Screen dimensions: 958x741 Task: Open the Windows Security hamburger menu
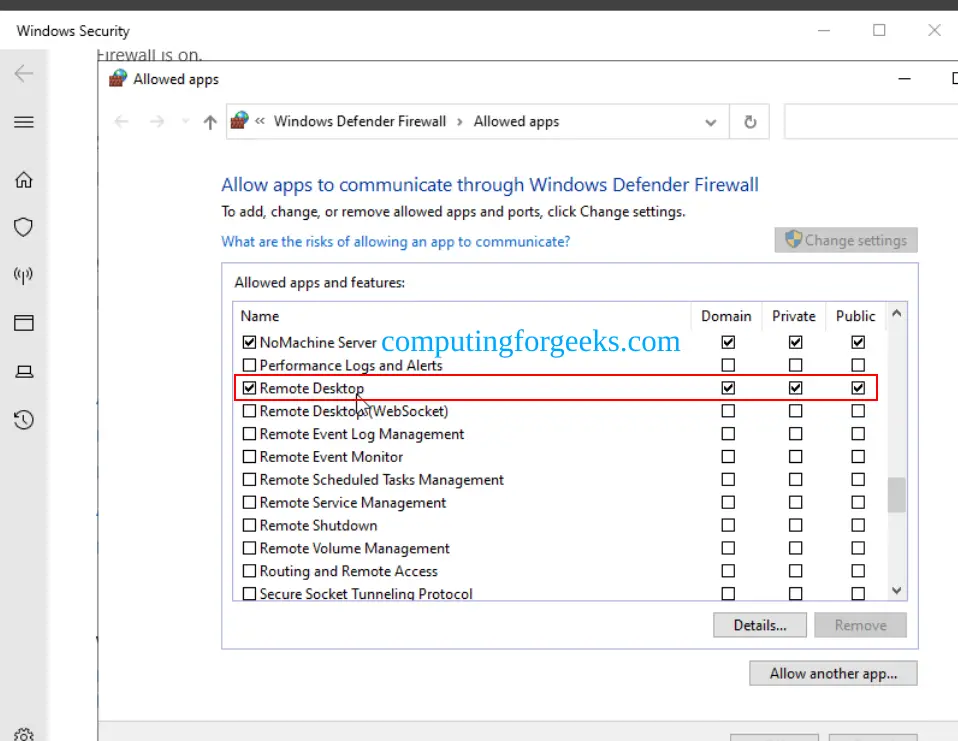point(24,122)
